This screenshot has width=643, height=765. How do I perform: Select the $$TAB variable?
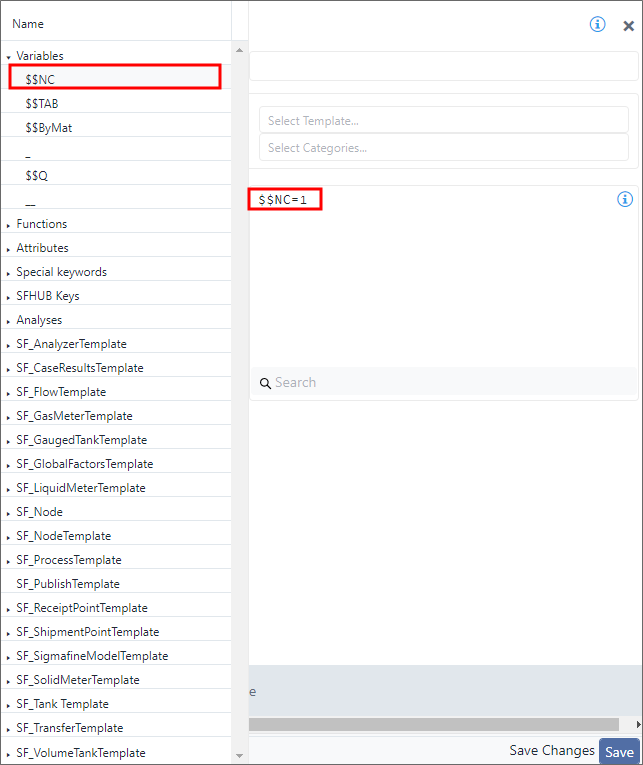(x=43, y=104)
